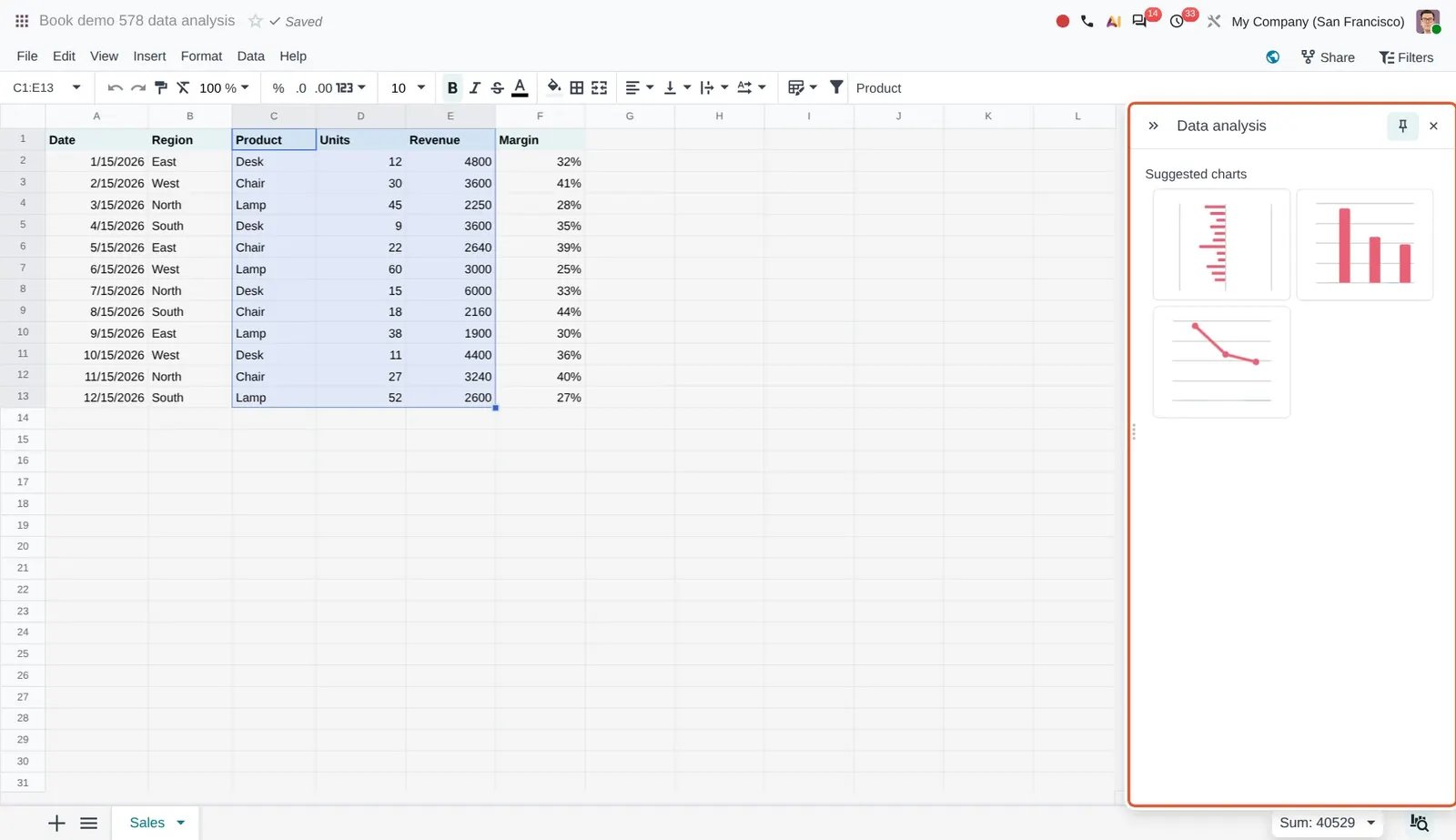Expand the font size dropdown arrow
The image size is (1456, 840).
(421, 88)
